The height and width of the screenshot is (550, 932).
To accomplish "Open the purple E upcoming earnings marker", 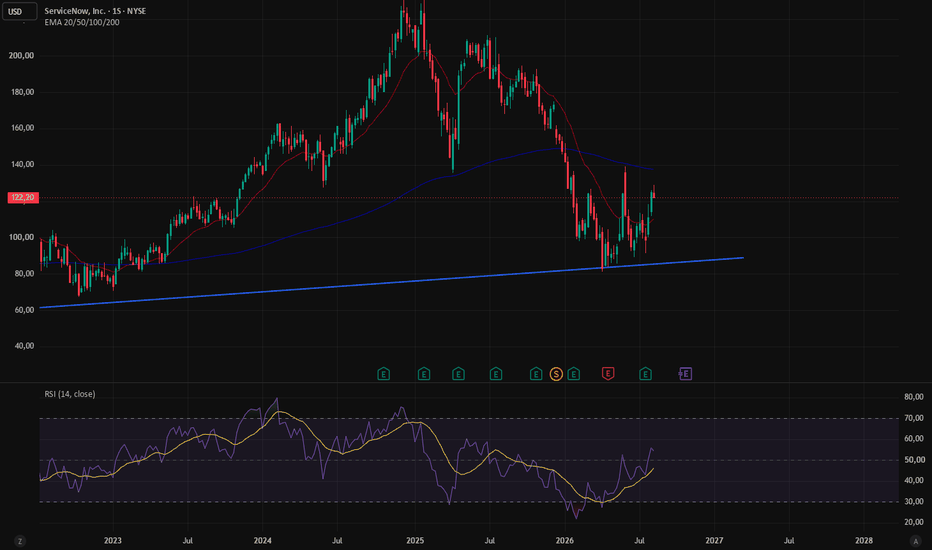I will coord(685,374).
